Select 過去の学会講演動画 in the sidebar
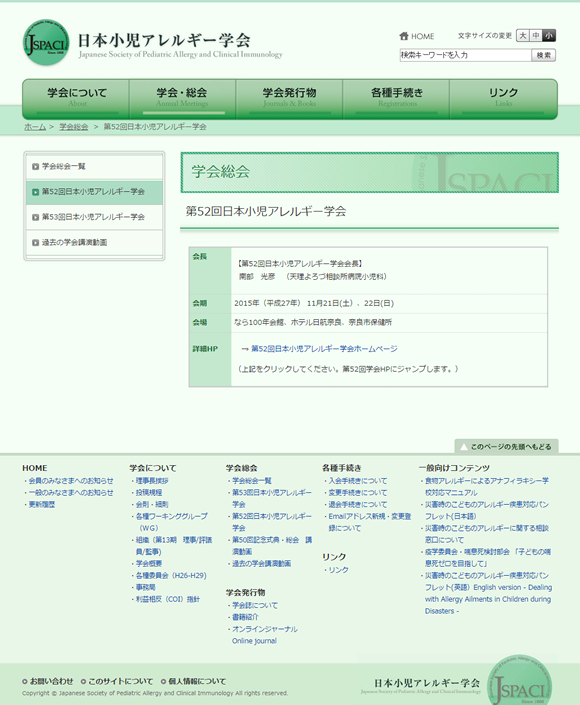Screen dimensions: 580x705 click(x=94, y=243)
